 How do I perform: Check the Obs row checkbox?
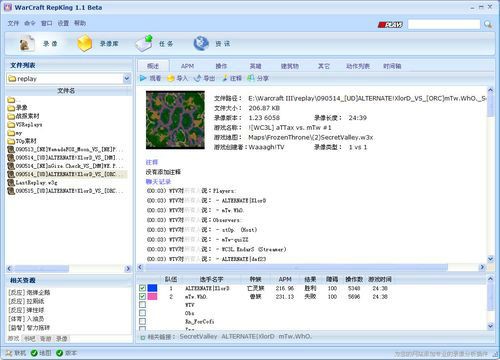[142, 313]
